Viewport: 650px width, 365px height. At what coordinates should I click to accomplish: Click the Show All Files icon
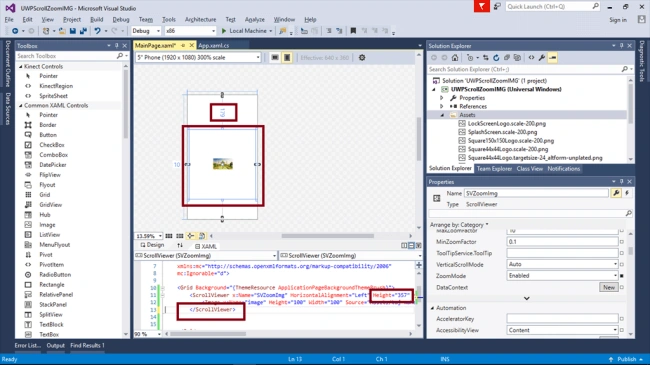517,58
